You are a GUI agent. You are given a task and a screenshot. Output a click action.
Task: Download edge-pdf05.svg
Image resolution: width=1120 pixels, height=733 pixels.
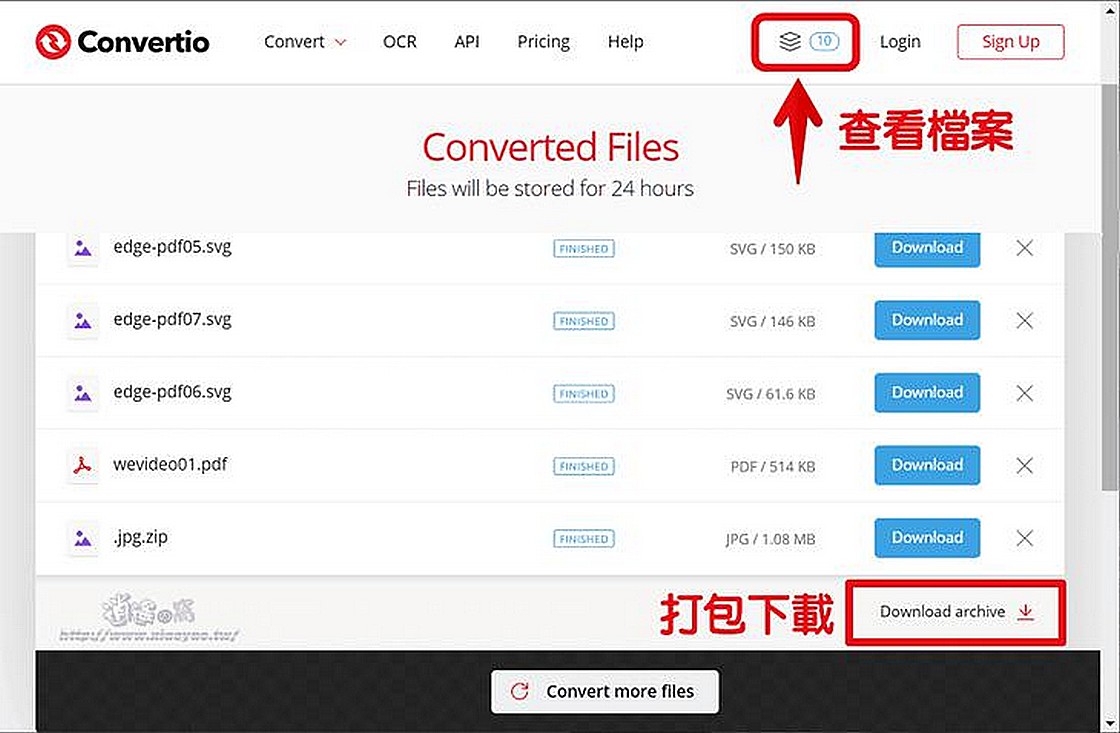pyautogui.click(x=927, y=249)
